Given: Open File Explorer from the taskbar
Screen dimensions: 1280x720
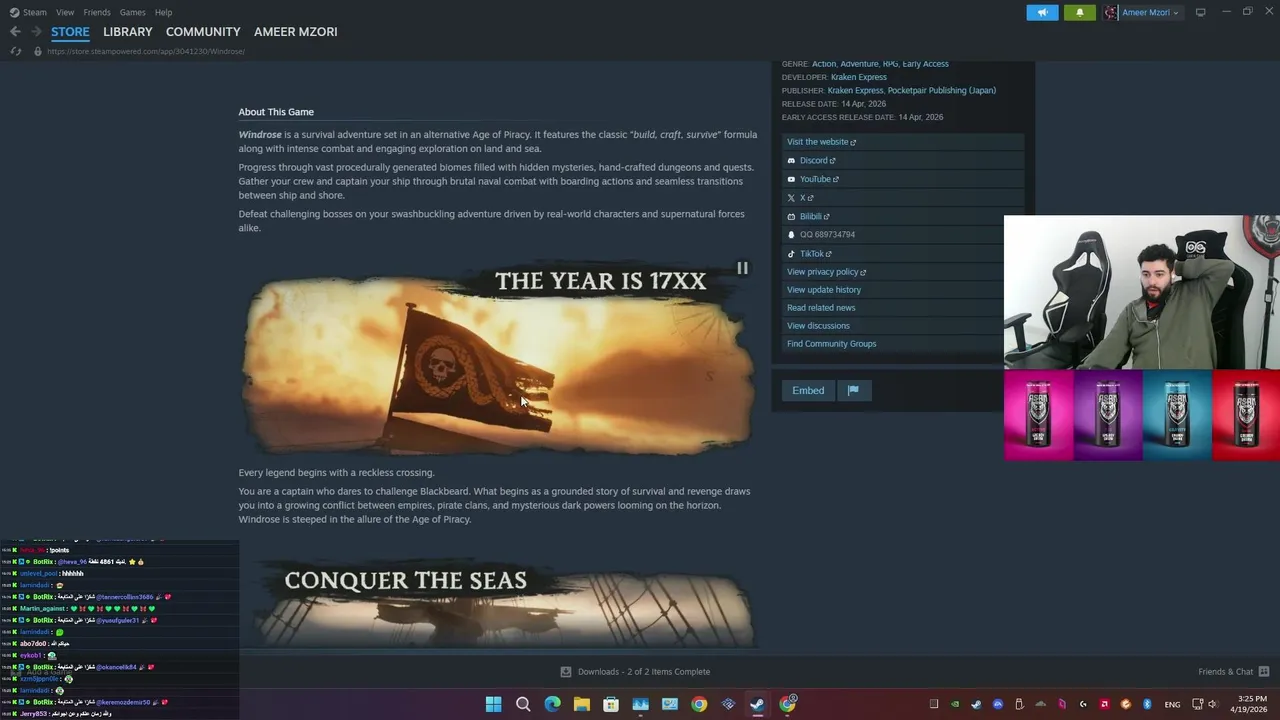Looking at the screenshot, I should coord(581,704).
